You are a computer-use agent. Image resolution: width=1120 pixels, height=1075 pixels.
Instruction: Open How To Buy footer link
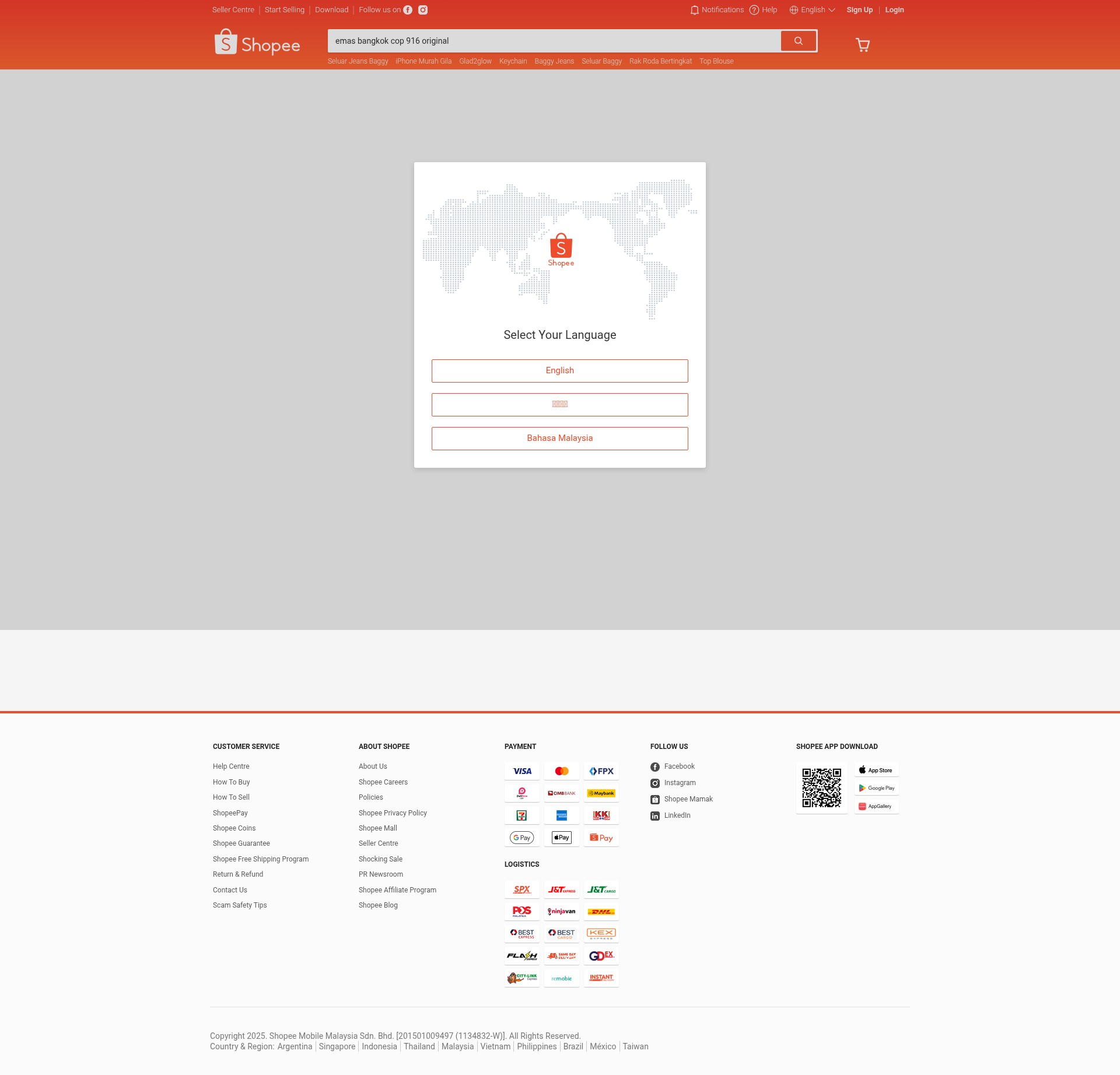click(231, 782)
